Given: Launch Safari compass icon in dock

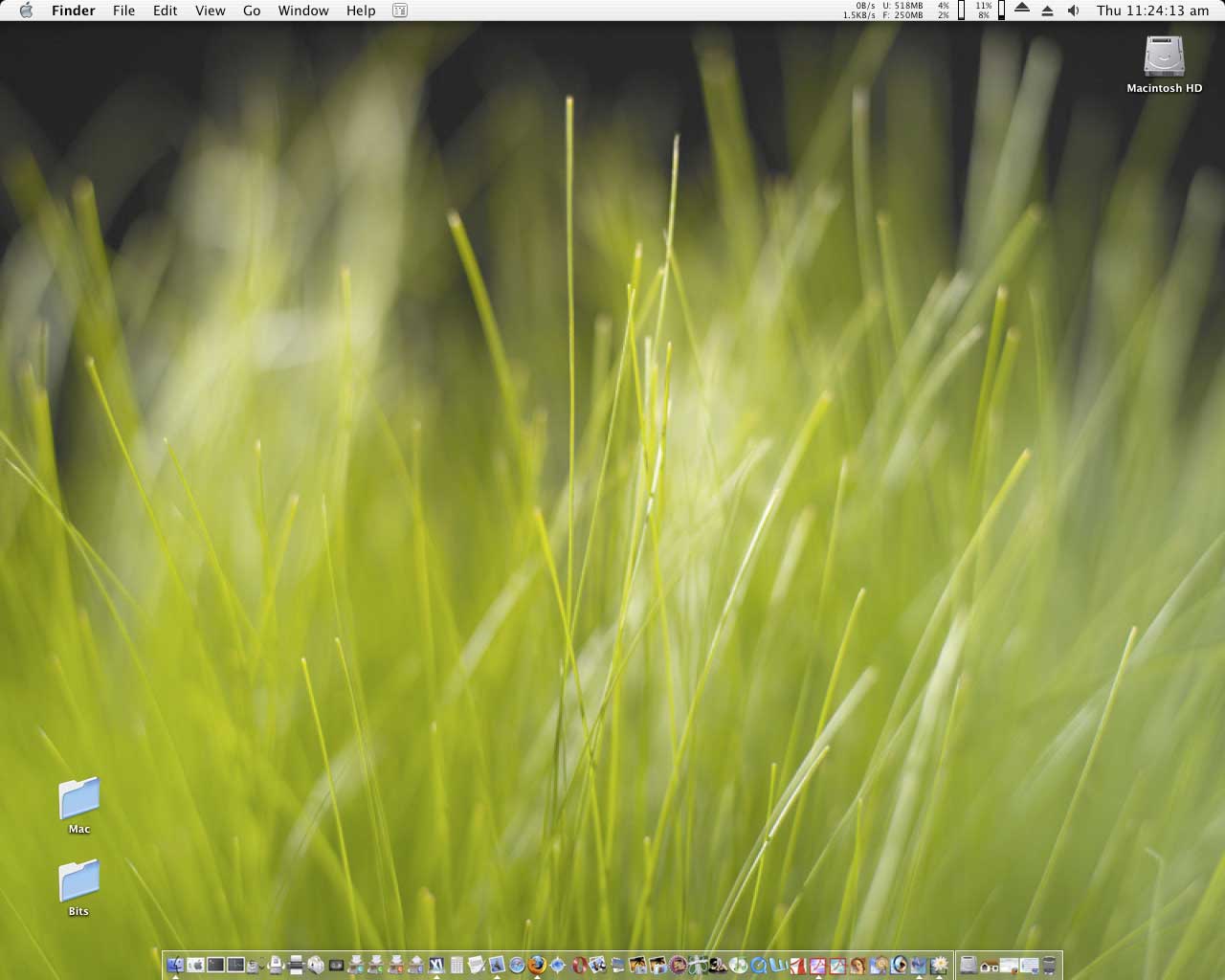Looking at the screenshot, I should pos(517,965).
